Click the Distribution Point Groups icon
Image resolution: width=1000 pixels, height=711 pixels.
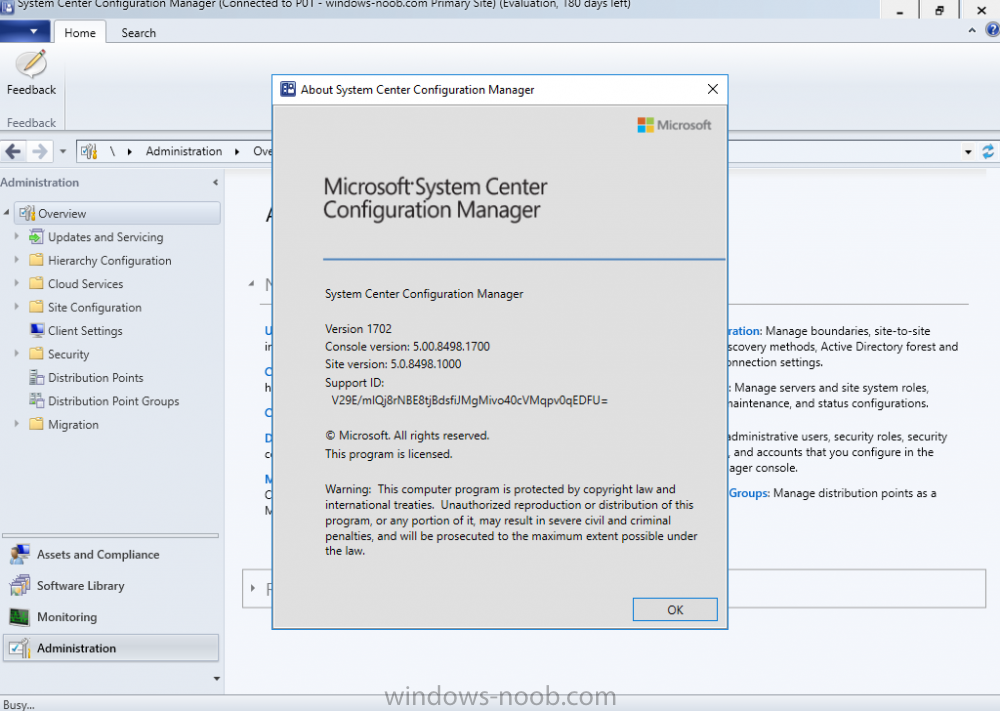(36, 400)
